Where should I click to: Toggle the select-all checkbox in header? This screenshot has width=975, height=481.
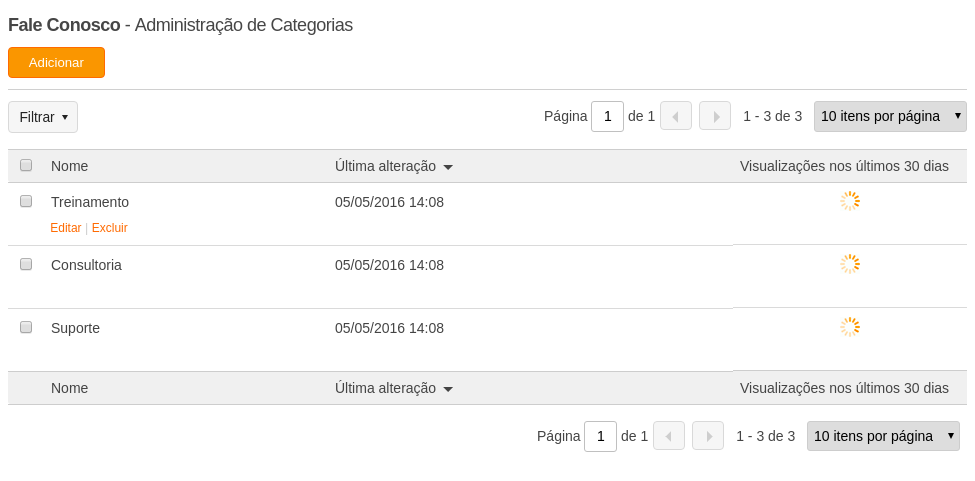click(x=26, y=165)
